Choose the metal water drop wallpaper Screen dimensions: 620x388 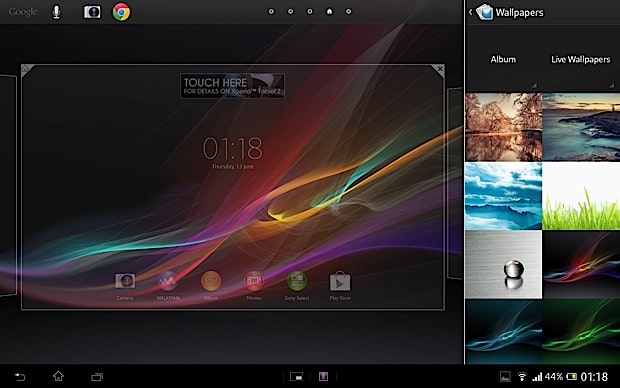point(503,265)
